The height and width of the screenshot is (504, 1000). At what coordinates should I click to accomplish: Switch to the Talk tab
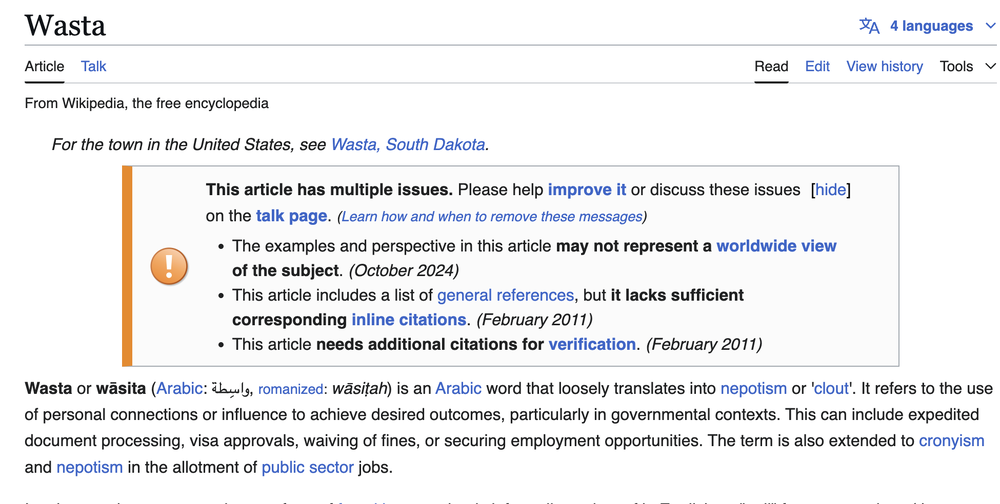point(93,66)
